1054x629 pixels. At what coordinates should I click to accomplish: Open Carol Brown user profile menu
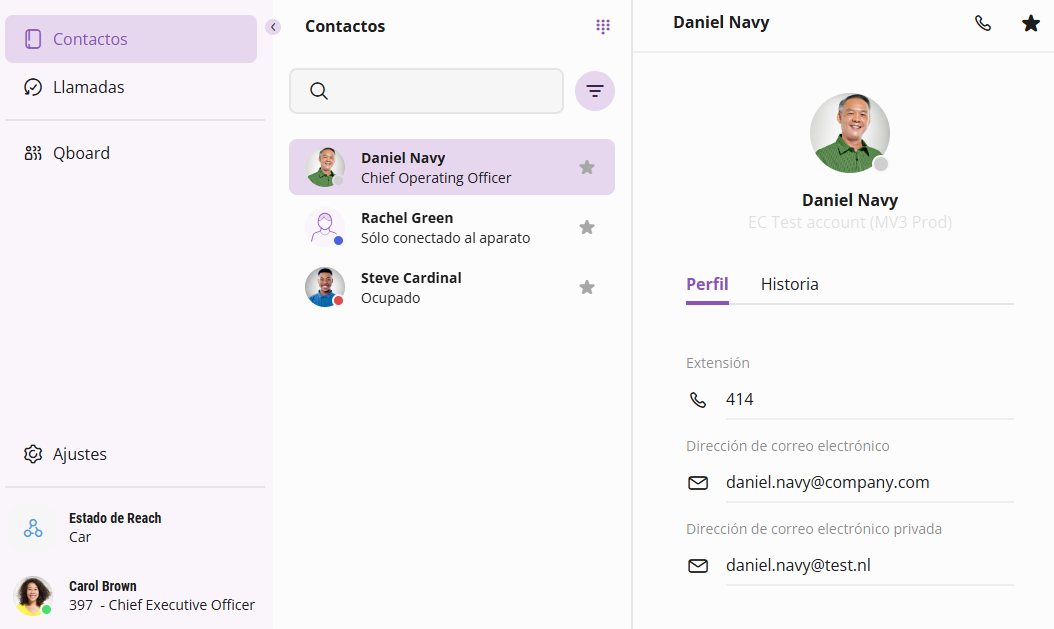pyautogui.click(x=135, y=595)
